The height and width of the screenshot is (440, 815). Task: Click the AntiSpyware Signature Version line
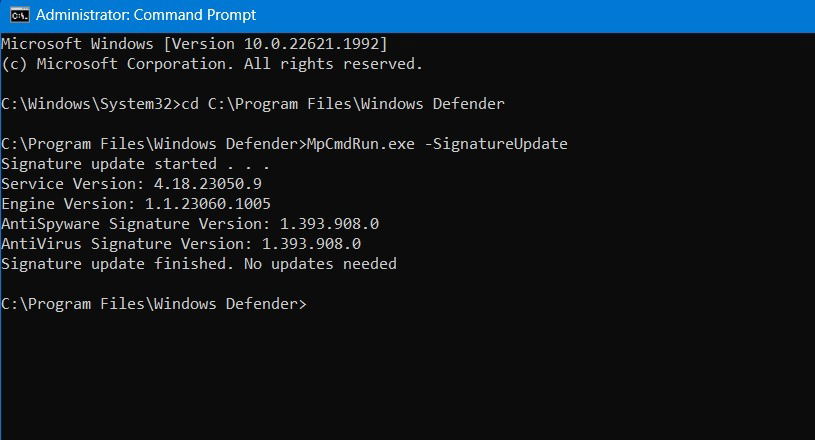point(190,224)
